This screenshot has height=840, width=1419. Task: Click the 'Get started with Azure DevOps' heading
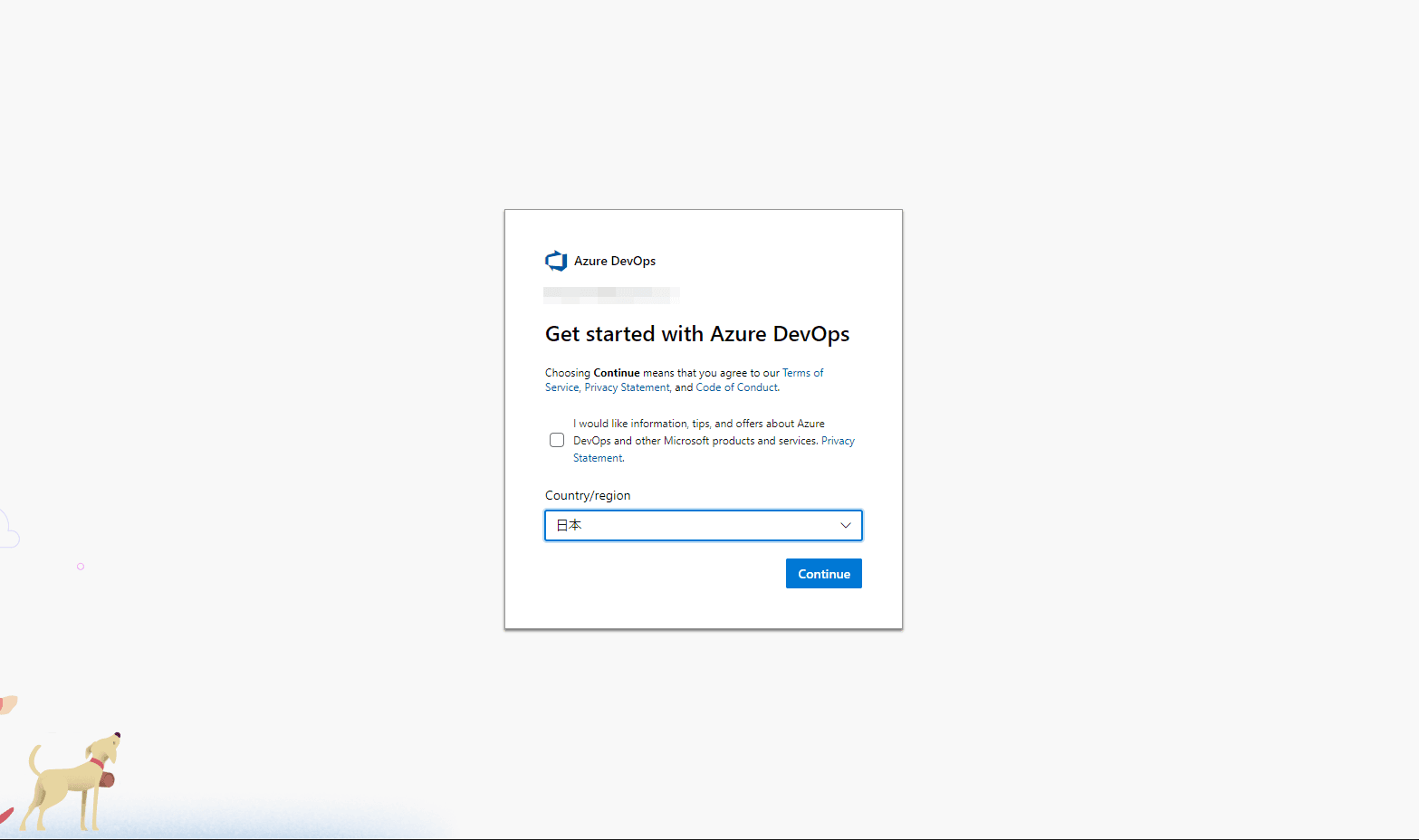(696, 334)
